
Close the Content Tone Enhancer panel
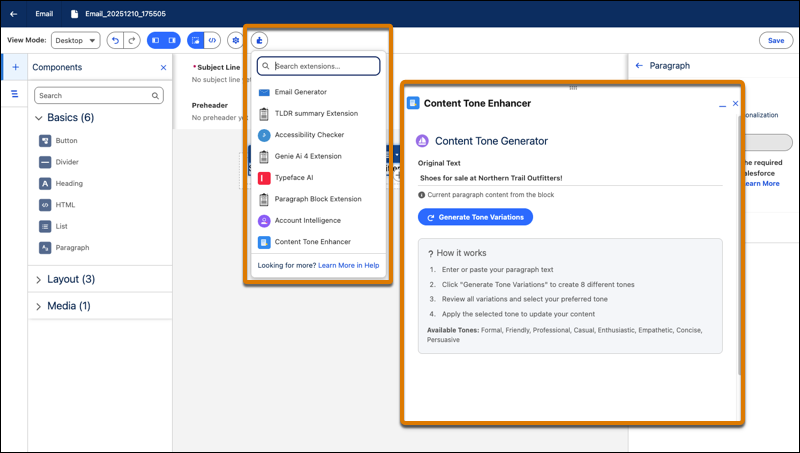[735, 104]
